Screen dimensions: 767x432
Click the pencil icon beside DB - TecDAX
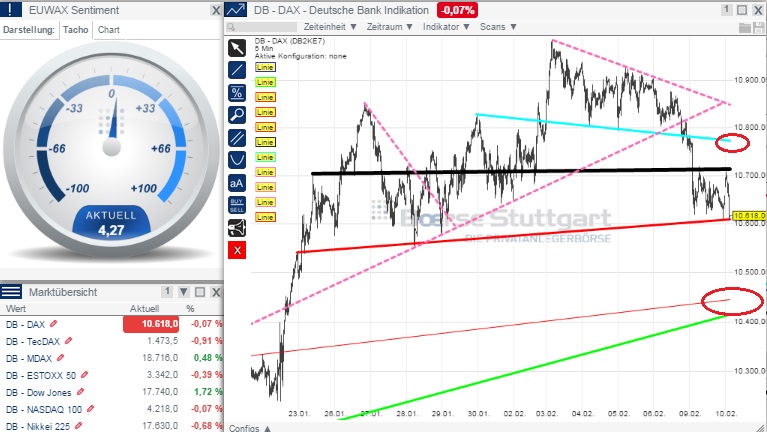[x=68, y=341]
